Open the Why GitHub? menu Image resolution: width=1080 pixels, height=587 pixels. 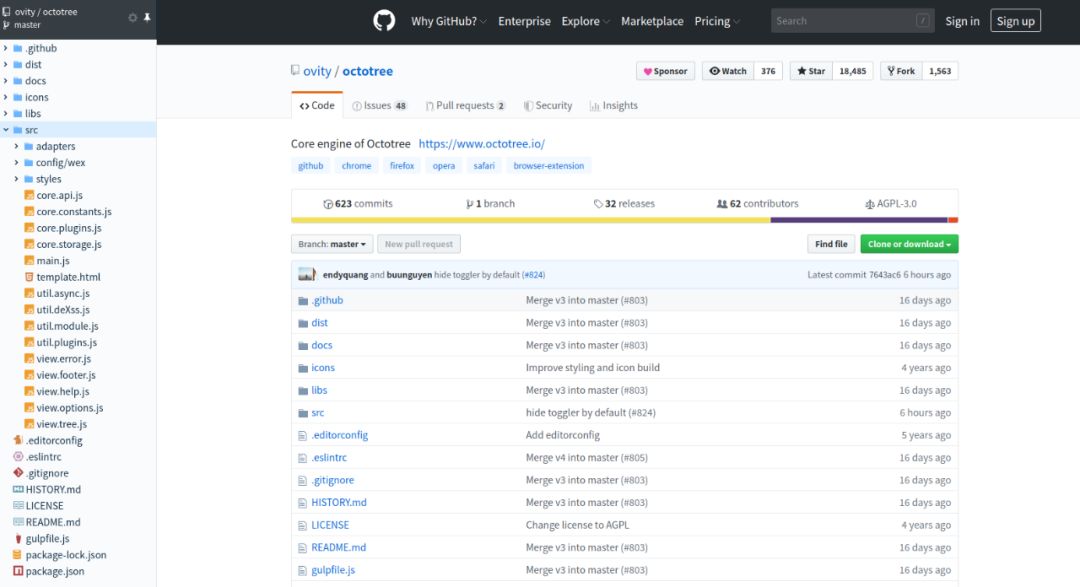(448, 21)
